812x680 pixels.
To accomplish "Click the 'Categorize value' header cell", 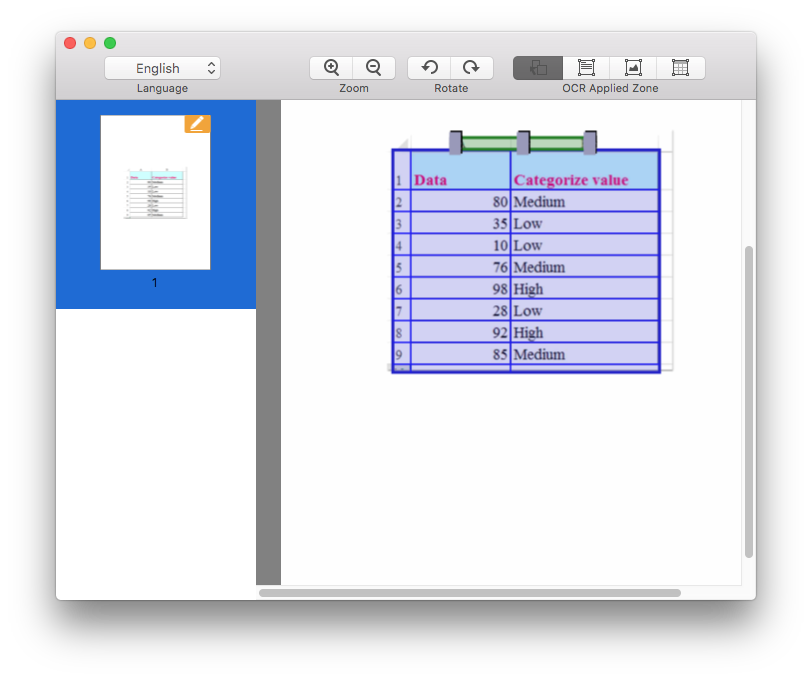I will click(584, 180).
